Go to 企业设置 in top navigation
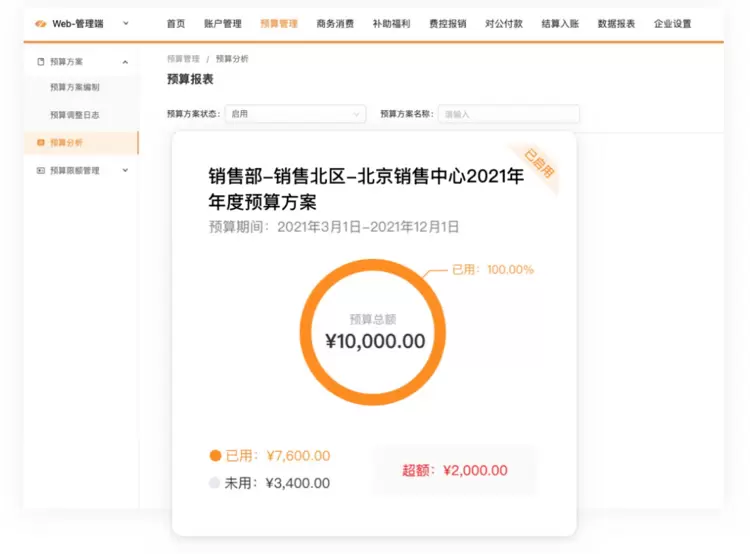 coord(672,23)
